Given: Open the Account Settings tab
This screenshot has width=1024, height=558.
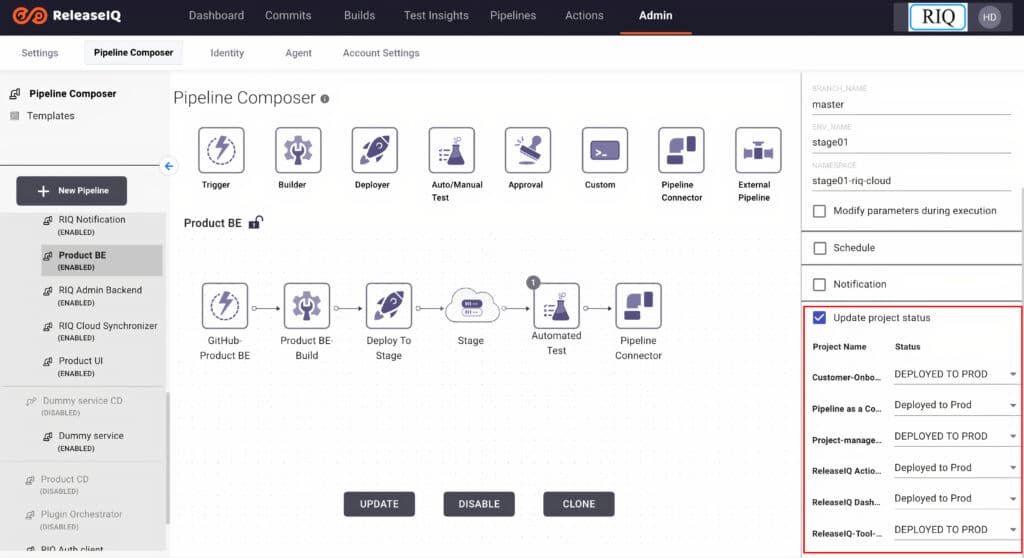Looking at the screenshot, I should pos(381,53).
